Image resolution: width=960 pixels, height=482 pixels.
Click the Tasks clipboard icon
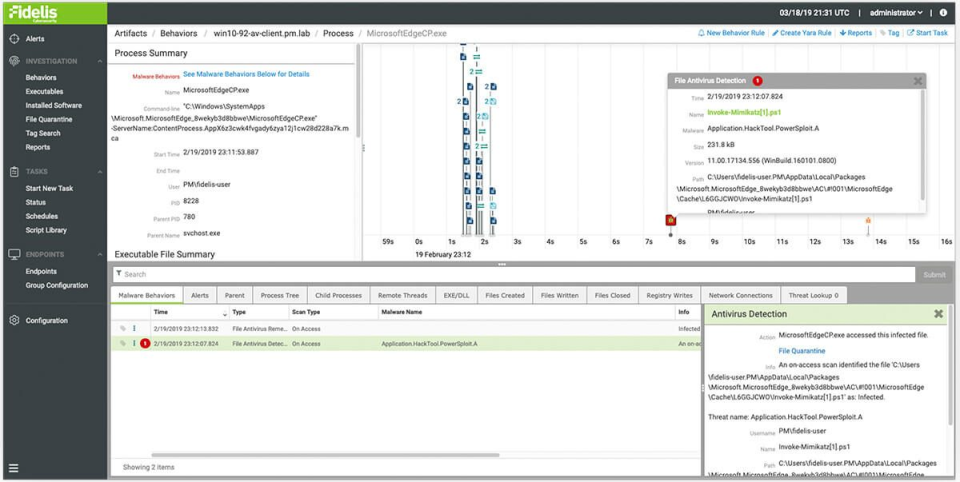(15, 171)
